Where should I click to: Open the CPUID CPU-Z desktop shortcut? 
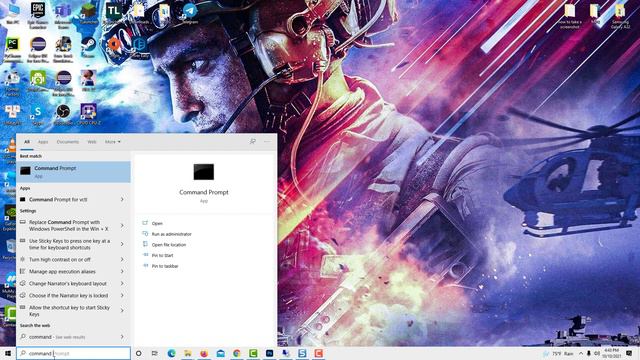click(88, 114)
